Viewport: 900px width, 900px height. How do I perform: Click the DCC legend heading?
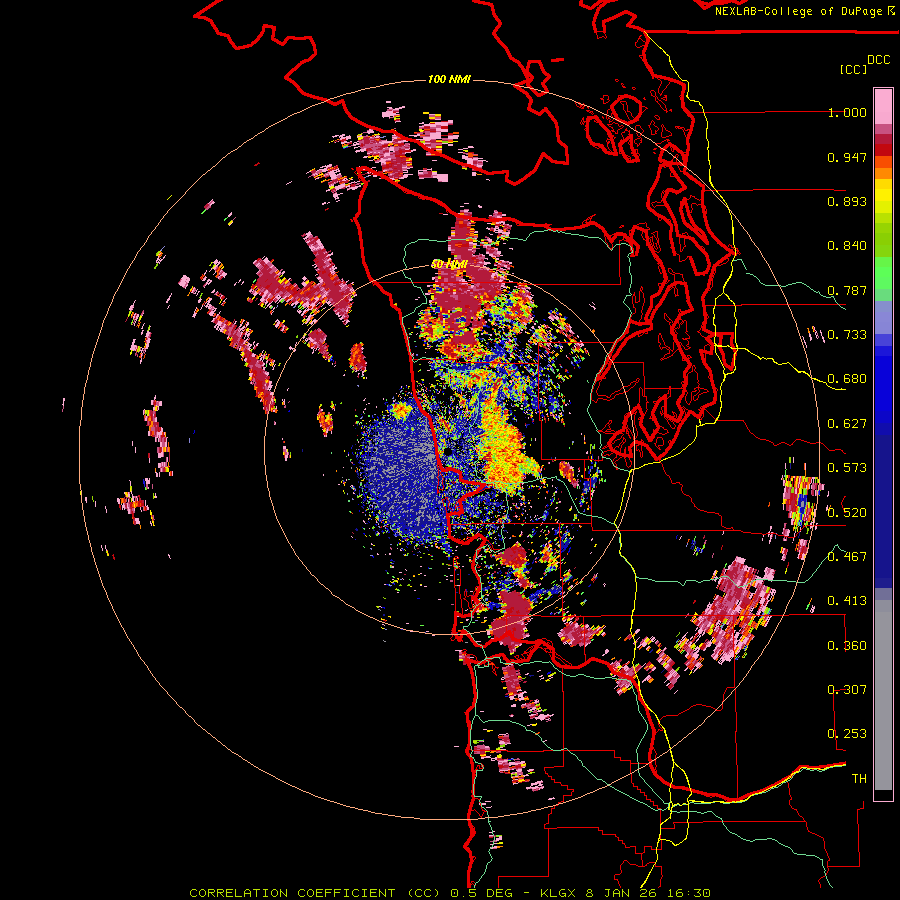point(878,60)
